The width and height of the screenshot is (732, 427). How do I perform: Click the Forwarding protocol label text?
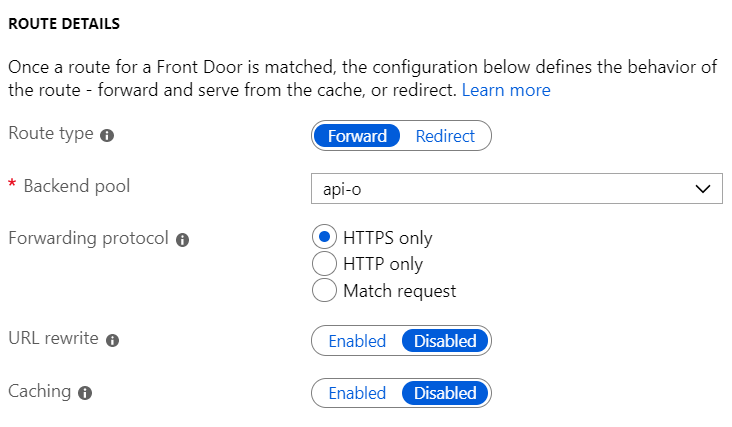click(x=89, y=239)
